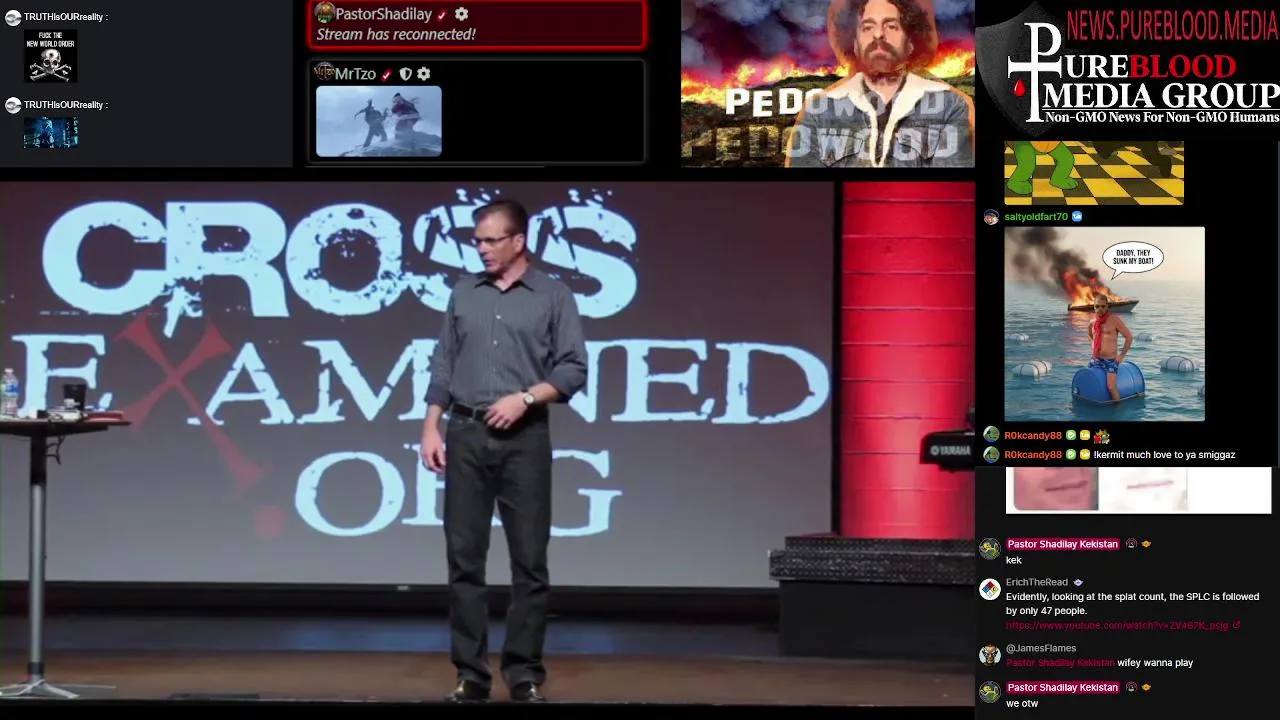
Task: Click ErichTheRead's avatar
Action: (x=989, y=589)
